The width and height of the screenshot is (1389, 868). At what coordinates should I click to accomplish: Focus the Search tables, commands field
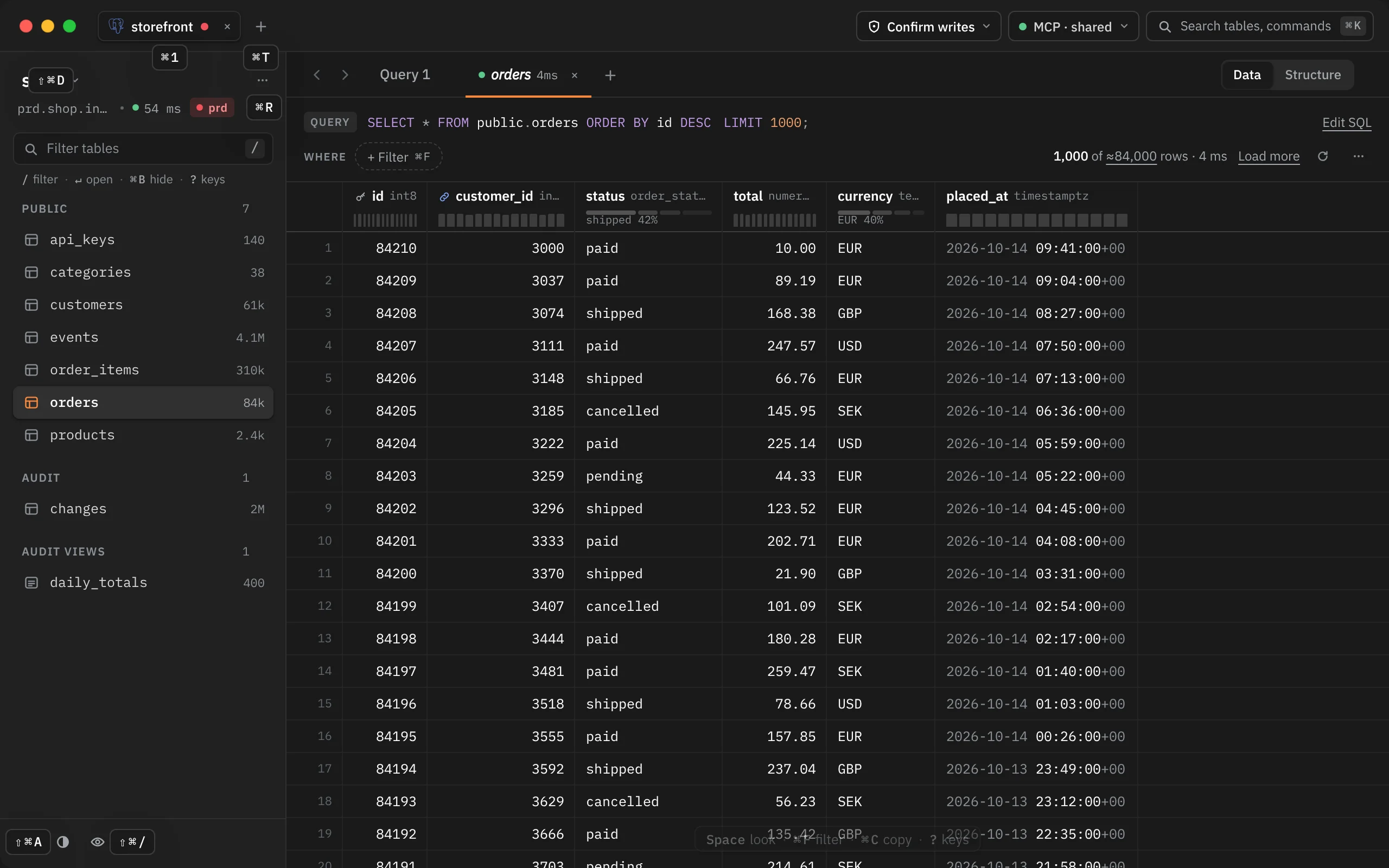1259,27
